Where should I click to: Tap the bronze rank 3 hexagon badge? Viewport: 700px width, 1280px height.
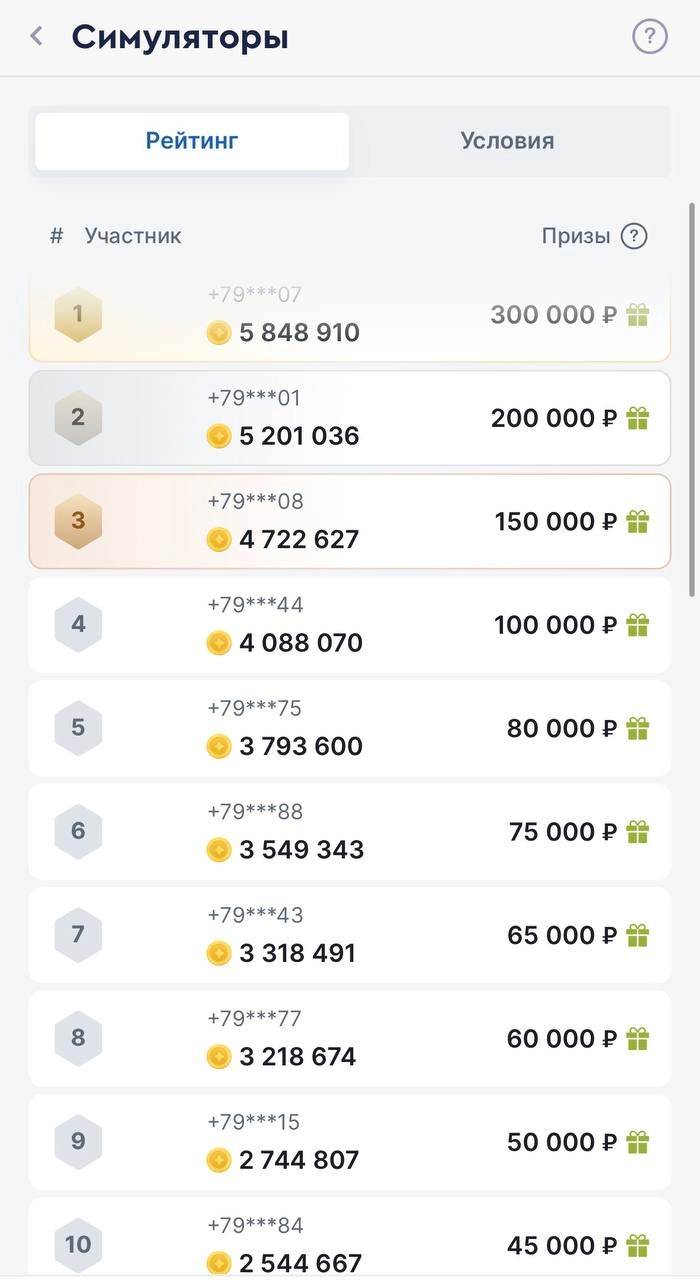78,521
